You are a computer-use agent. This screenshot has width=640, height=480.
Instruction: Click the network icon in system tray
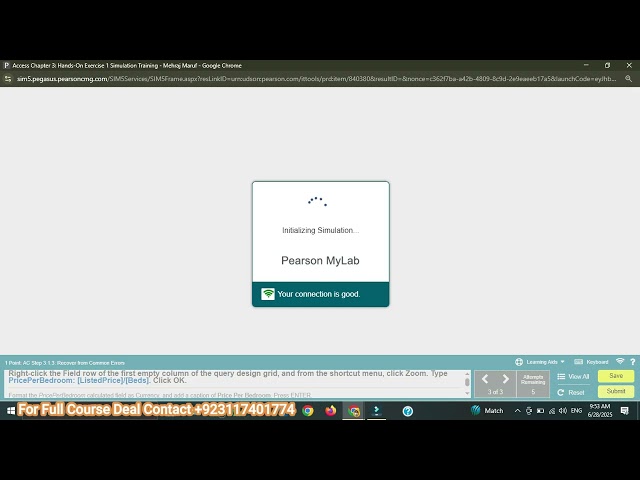552,411
